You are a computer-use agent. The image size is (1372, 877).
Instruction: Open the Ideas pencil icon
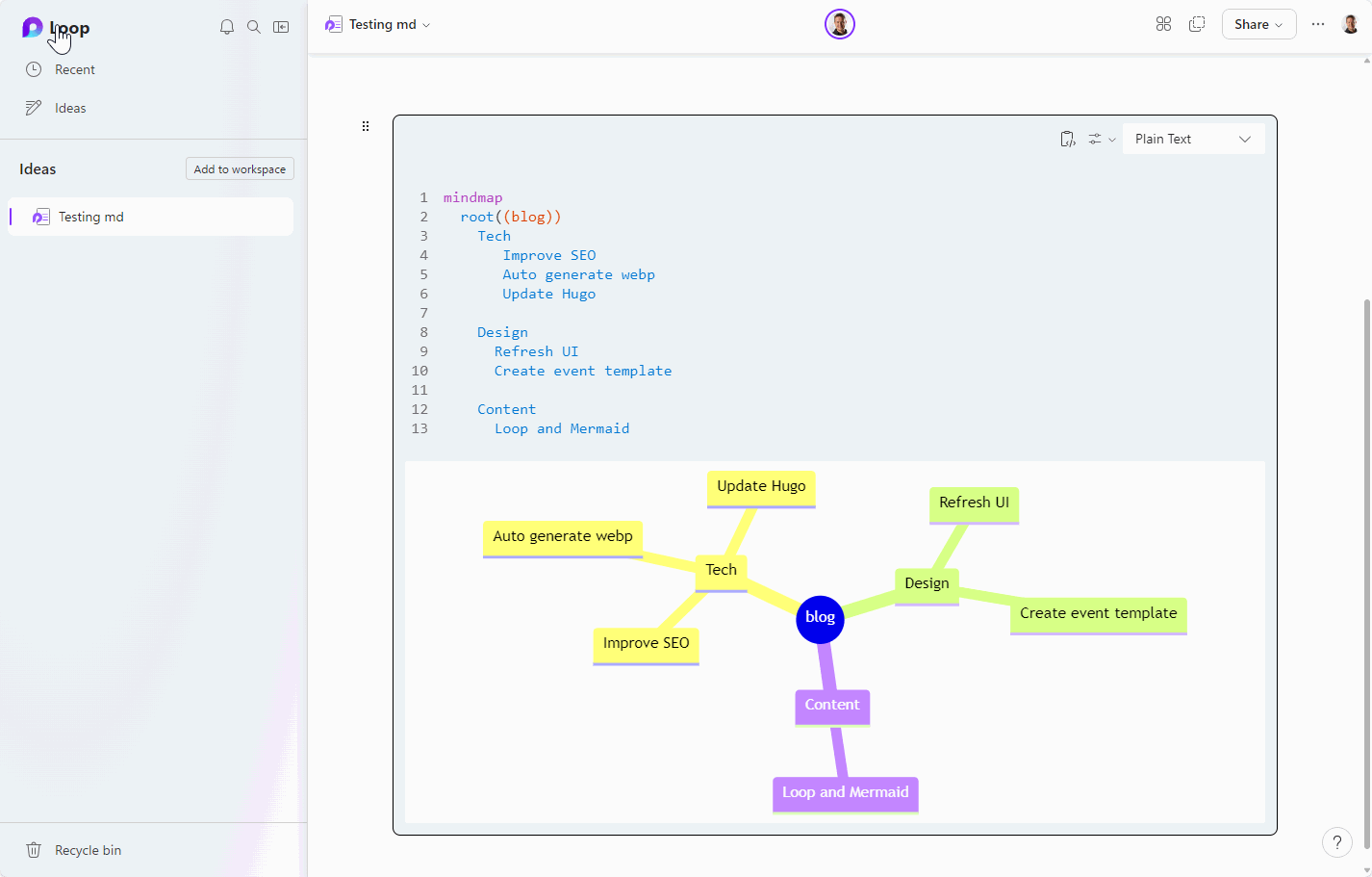pyautogui.click(x=34, y=108)
